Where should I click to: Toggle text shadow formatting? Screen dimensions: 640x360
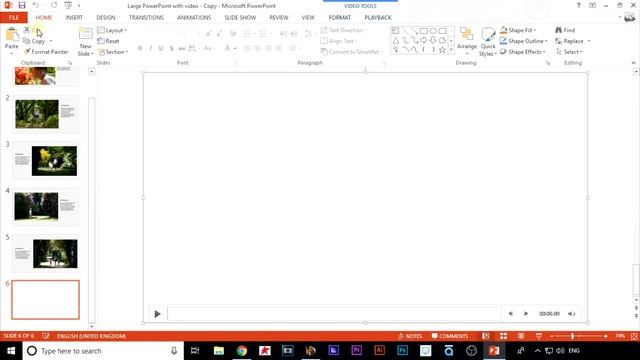pos(171,48)
